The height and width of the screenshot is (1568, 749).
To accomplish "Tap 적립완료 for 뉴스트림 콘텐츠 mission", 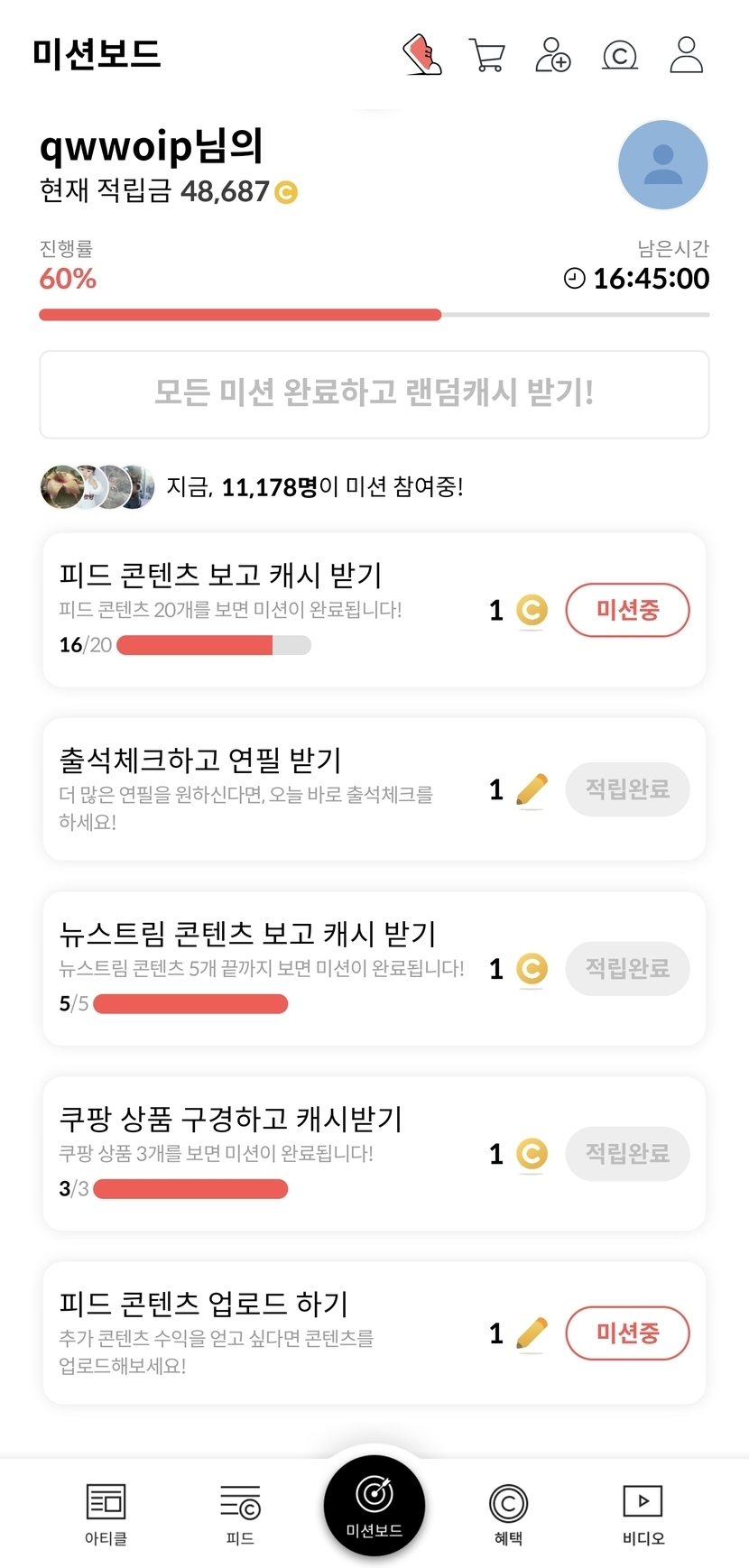I will (627, 969).
